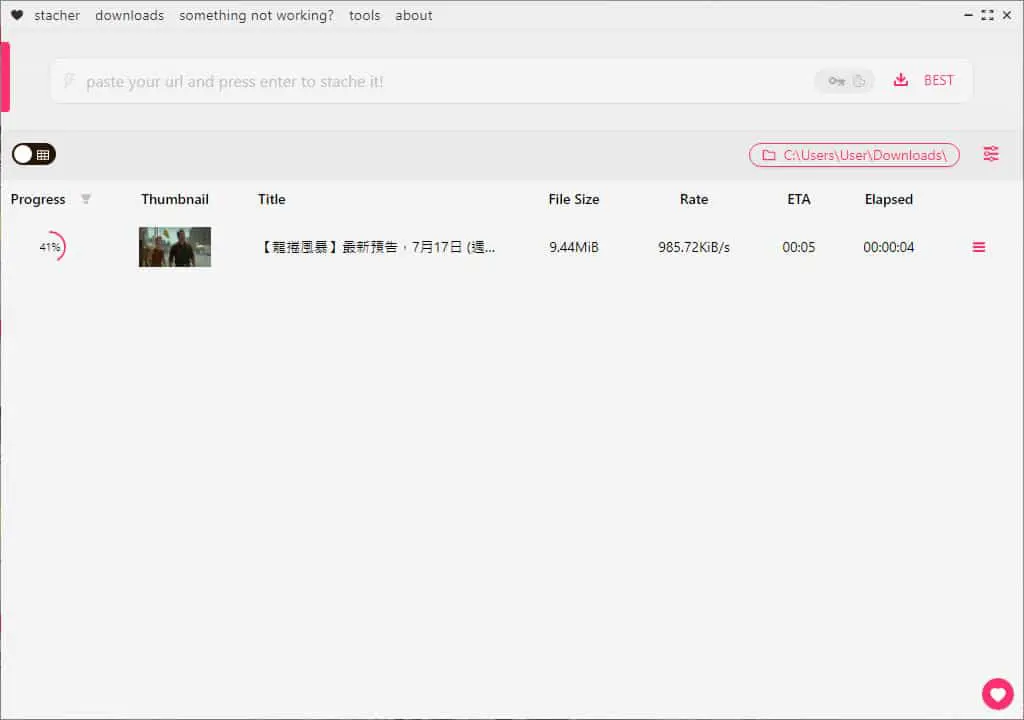Viewport: 1024px width, 720px height.
Task: Click the C:\Users\User\Downloads\ folder button
Action: click(x=854, y=155)
